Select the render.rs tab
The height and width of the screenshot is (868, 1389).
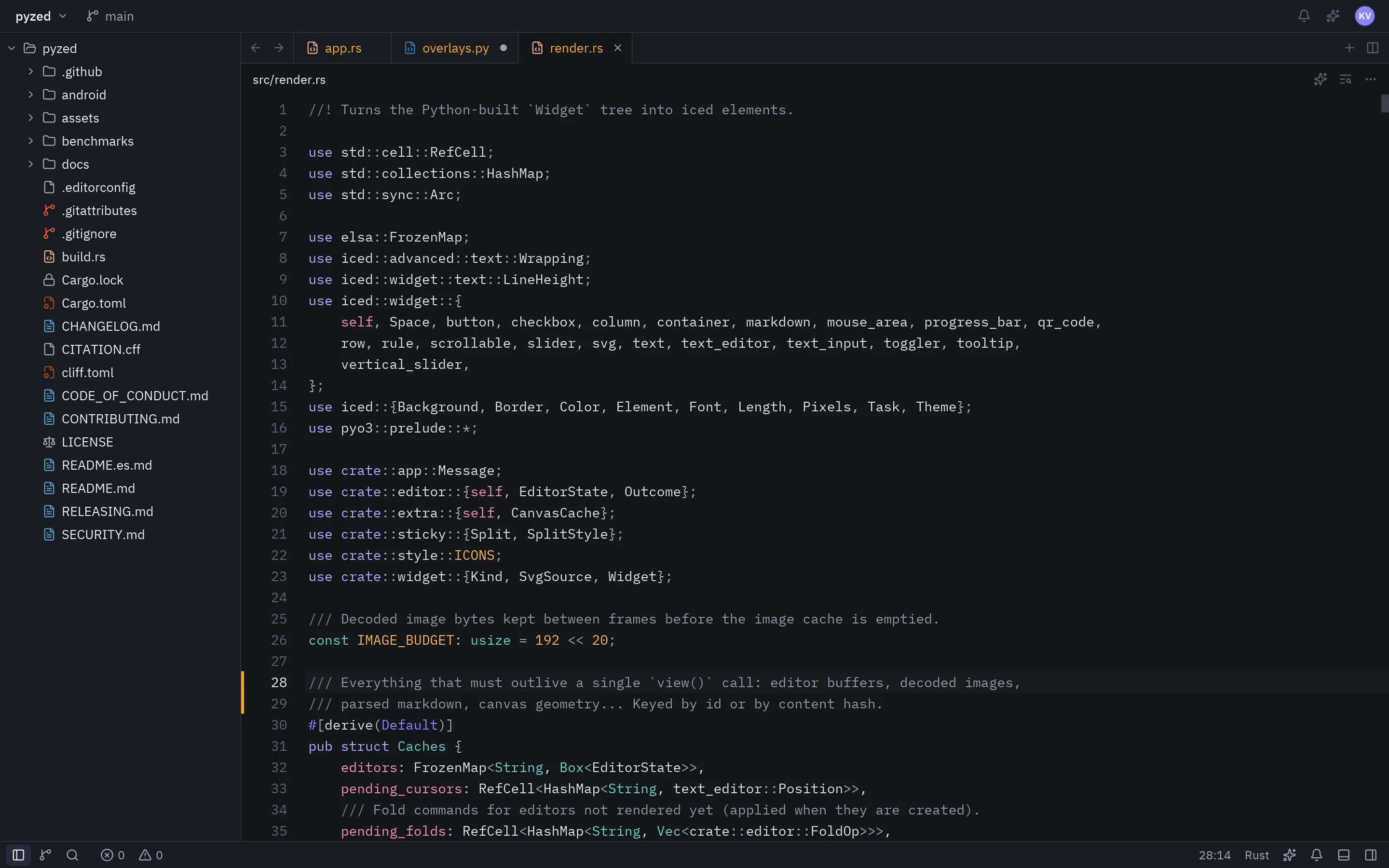tap(576, 48)
